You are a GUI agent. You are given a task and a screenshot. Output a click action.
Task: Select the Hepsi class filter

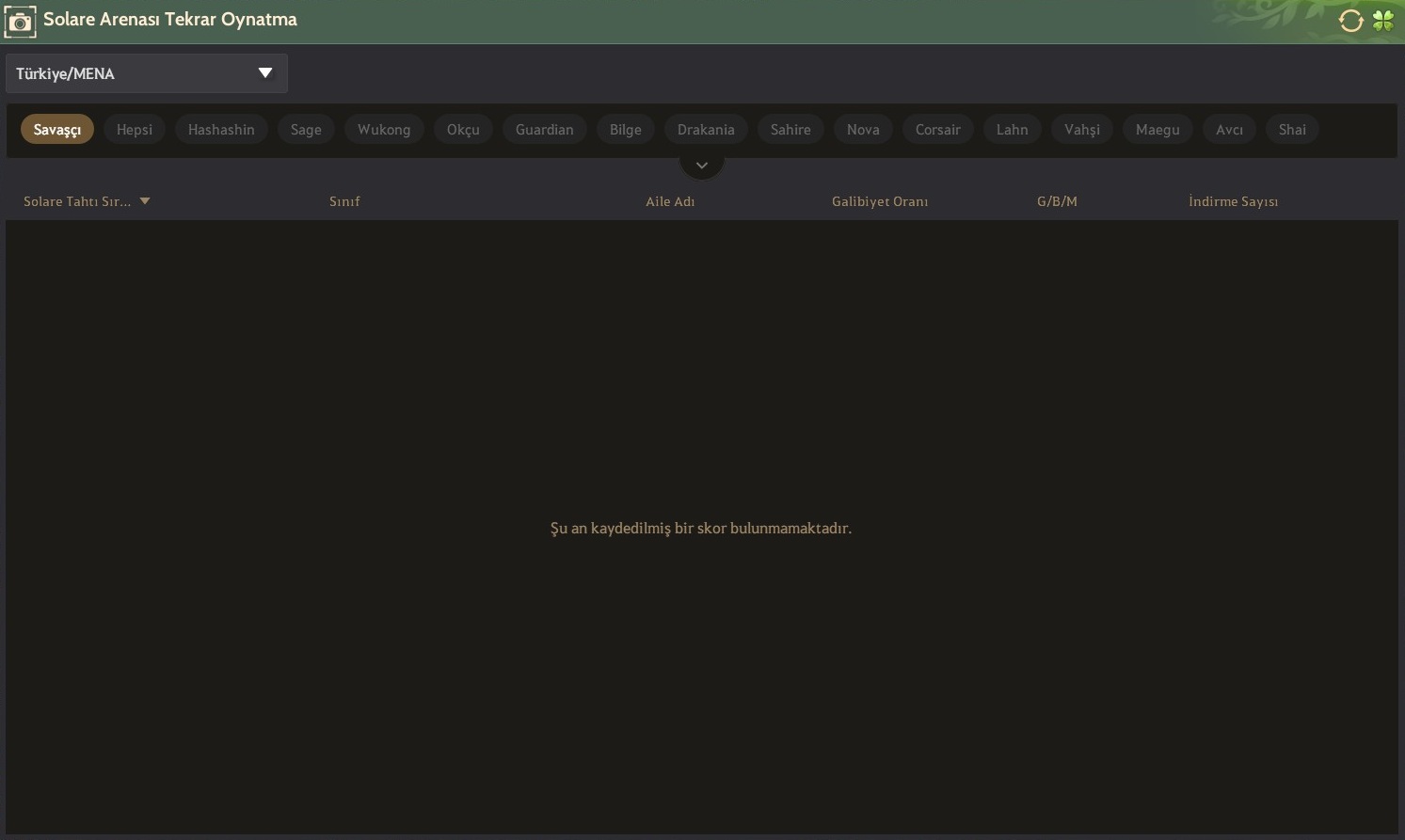pos(135,130)
